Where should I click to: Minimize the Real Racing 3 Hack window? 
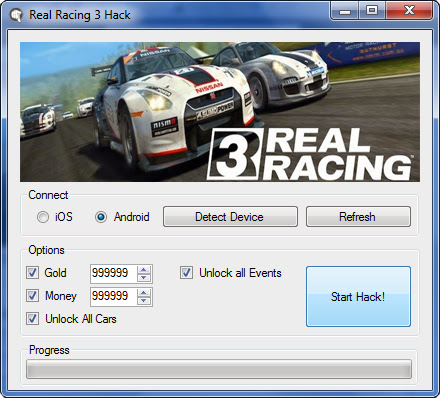[345, 11]
